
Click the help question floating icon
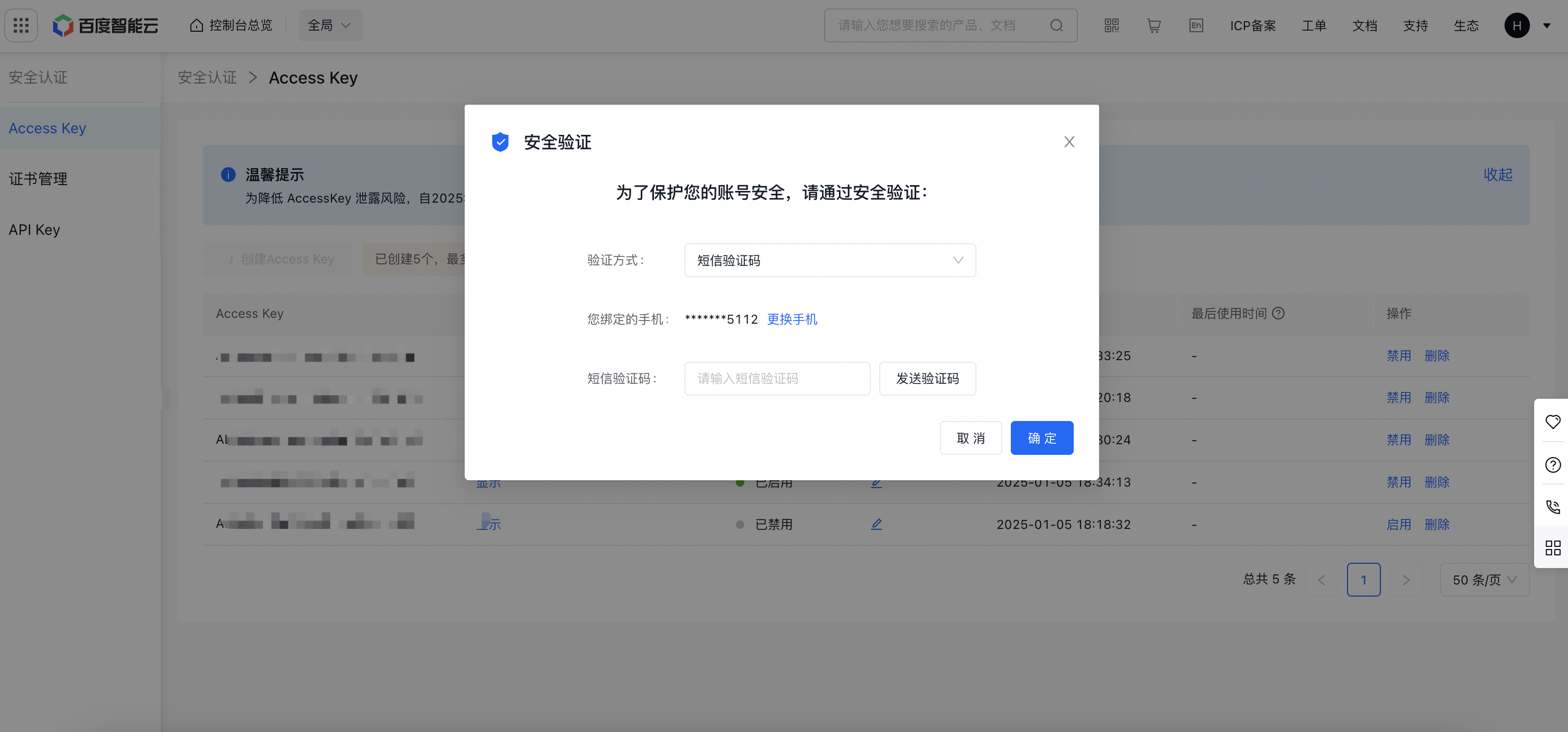tap(1553, 465)
